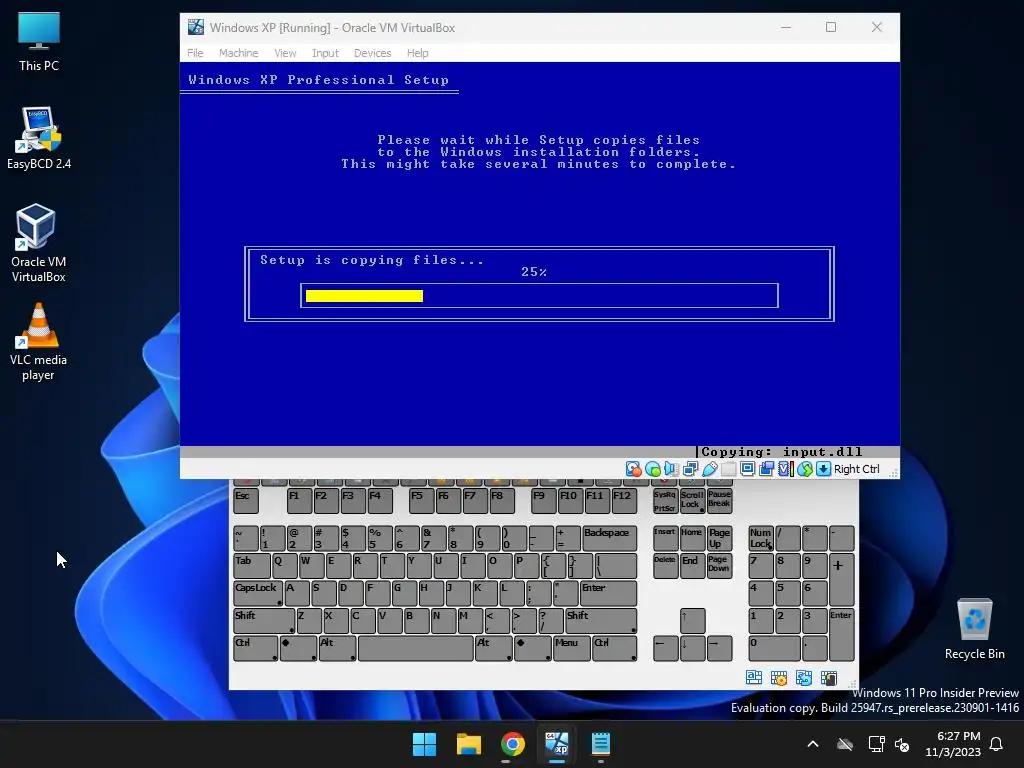Toggle Scroll Lock on the soft keyboard

692,500
